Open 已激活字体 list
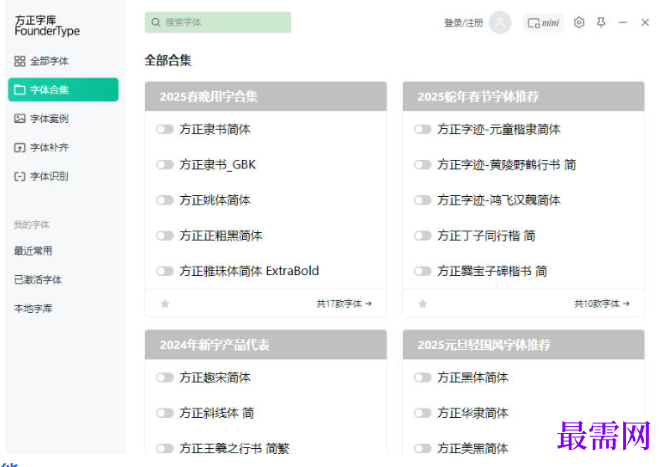Screen dimensions: 669x467 (x=38, y=280)
